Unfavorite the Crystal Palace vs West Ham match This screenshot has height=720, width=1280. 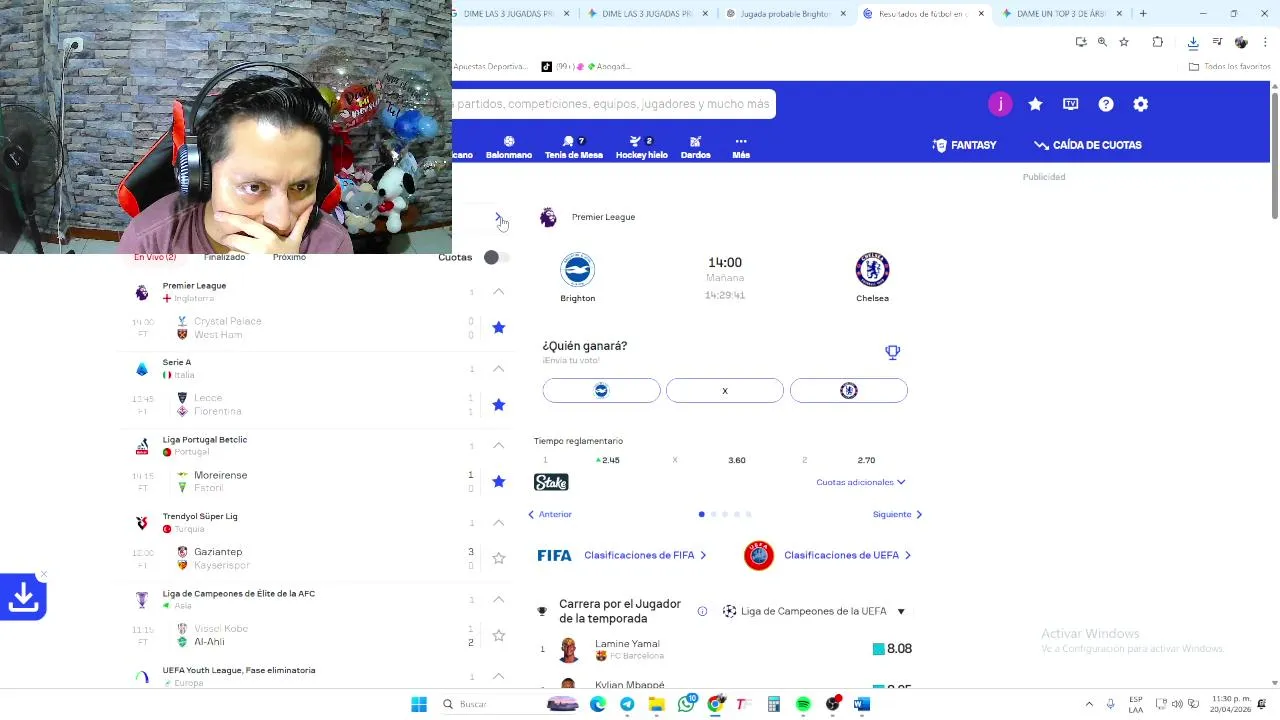coord(499,327)
